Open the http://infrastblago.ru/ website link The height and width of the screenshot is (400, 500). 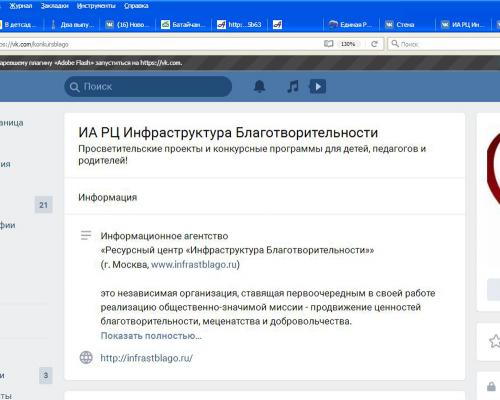(x=147, y=358)
